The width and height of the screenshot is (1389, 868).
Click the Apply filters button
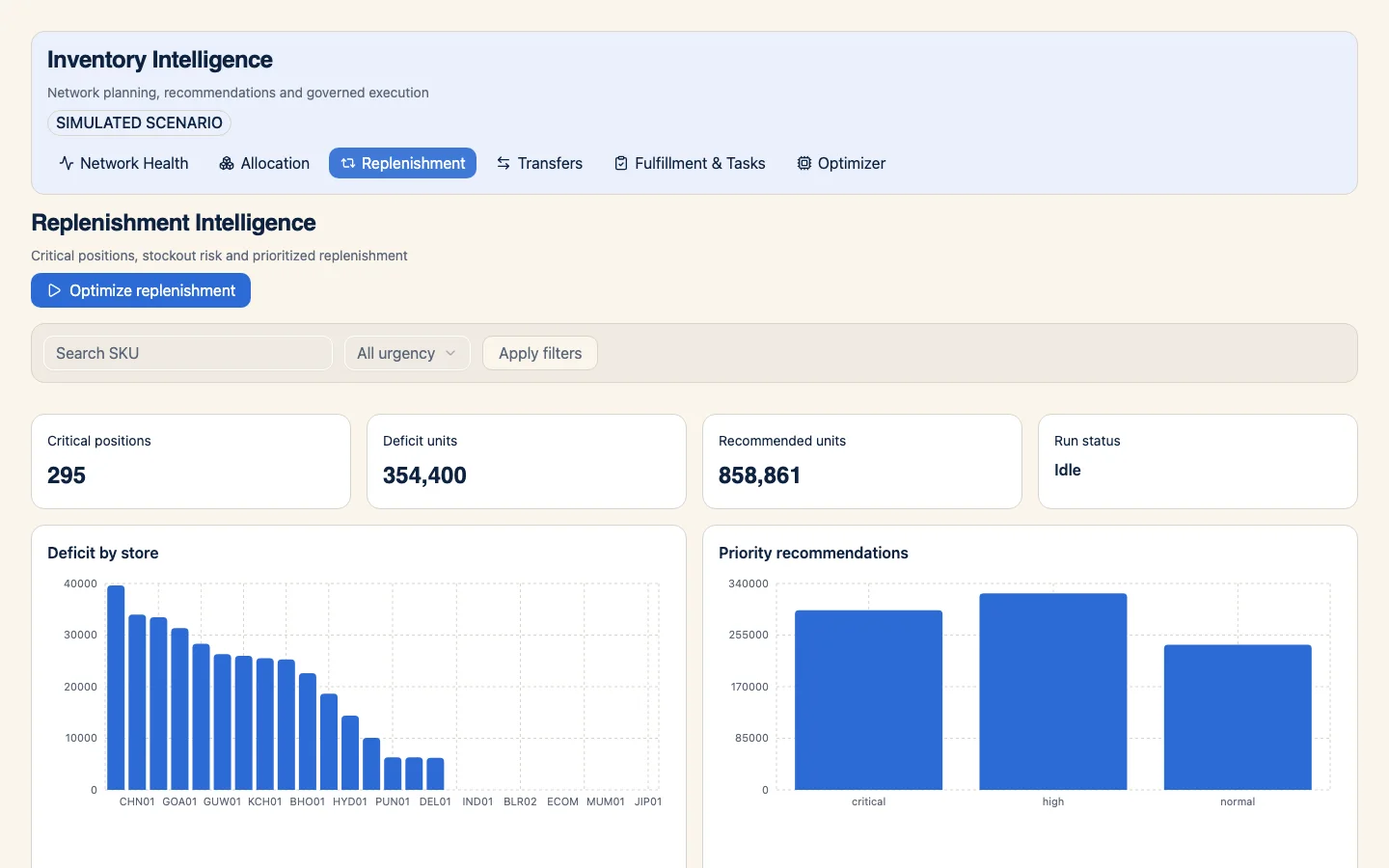540,353
